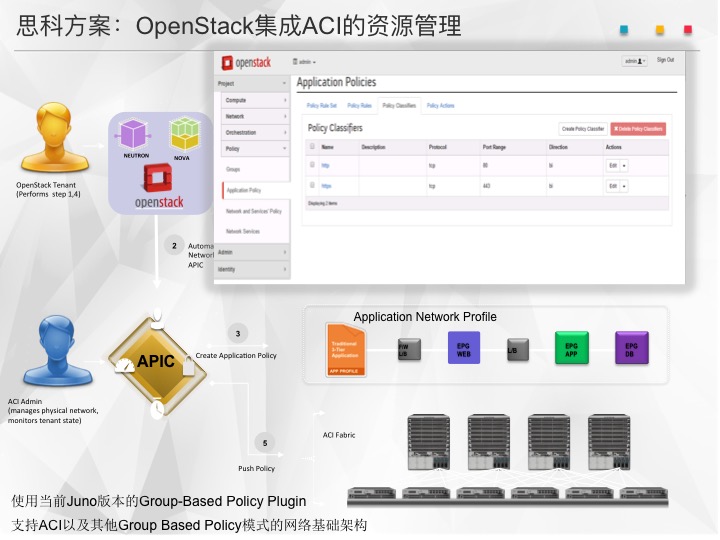The width and height of the screenshot is (720, 540).
Task: Open Network Services sidebar item
Action: point(243,231)
